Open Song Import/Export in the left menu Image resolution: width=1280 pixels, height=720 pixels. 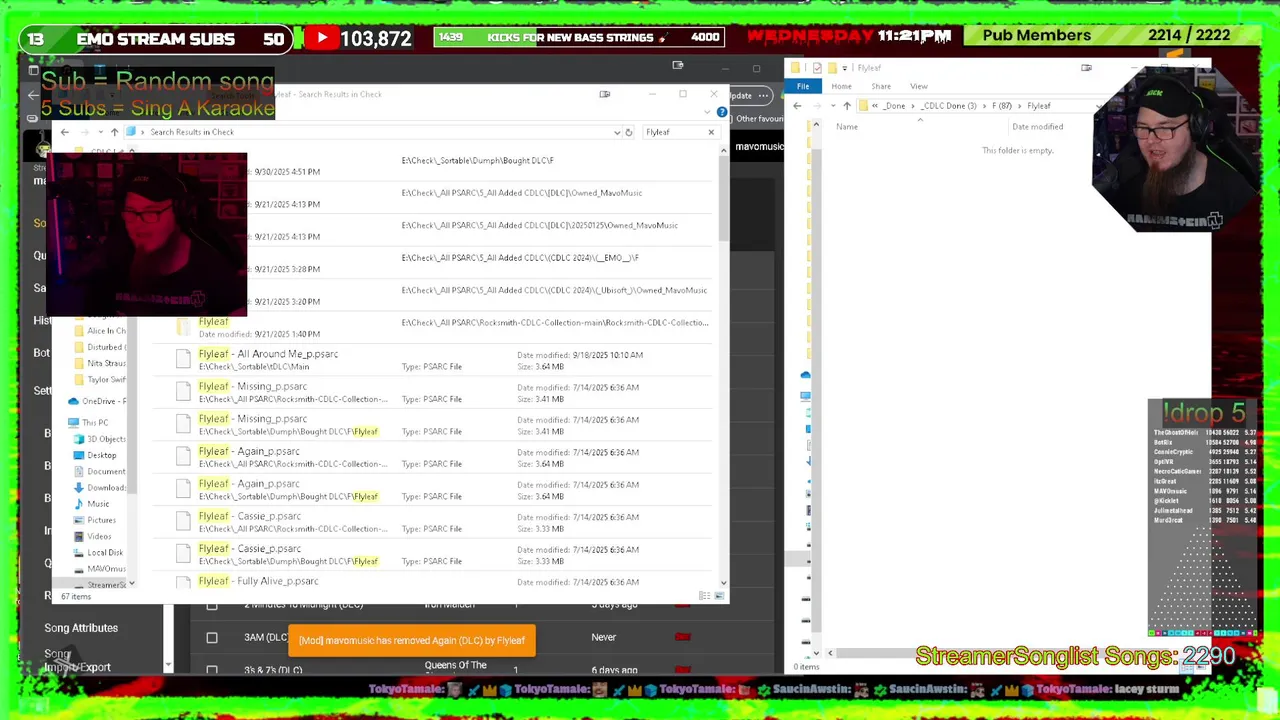click(x=77, y=661)
